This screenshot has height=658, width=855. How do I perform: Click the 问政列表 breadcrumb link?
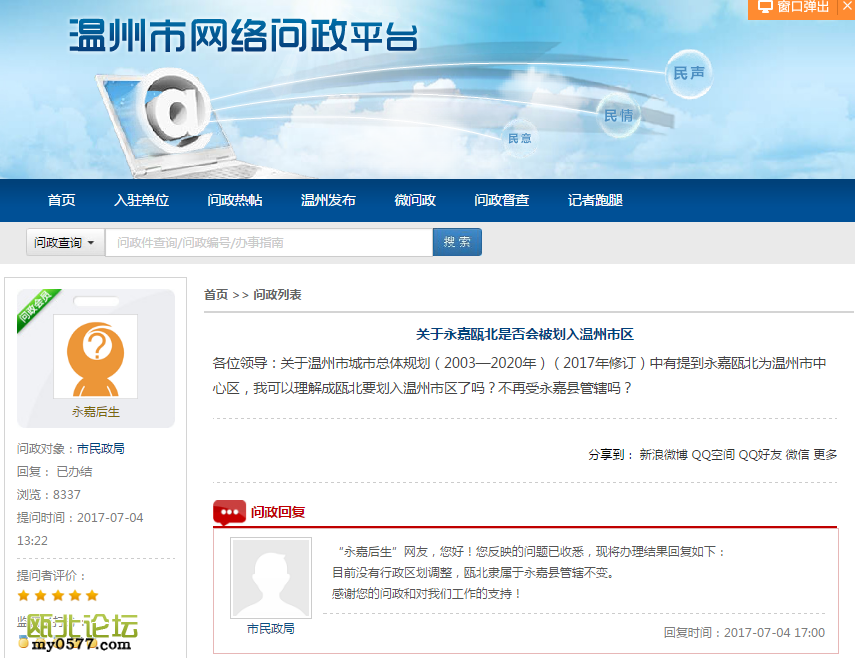tap(277, 295)
